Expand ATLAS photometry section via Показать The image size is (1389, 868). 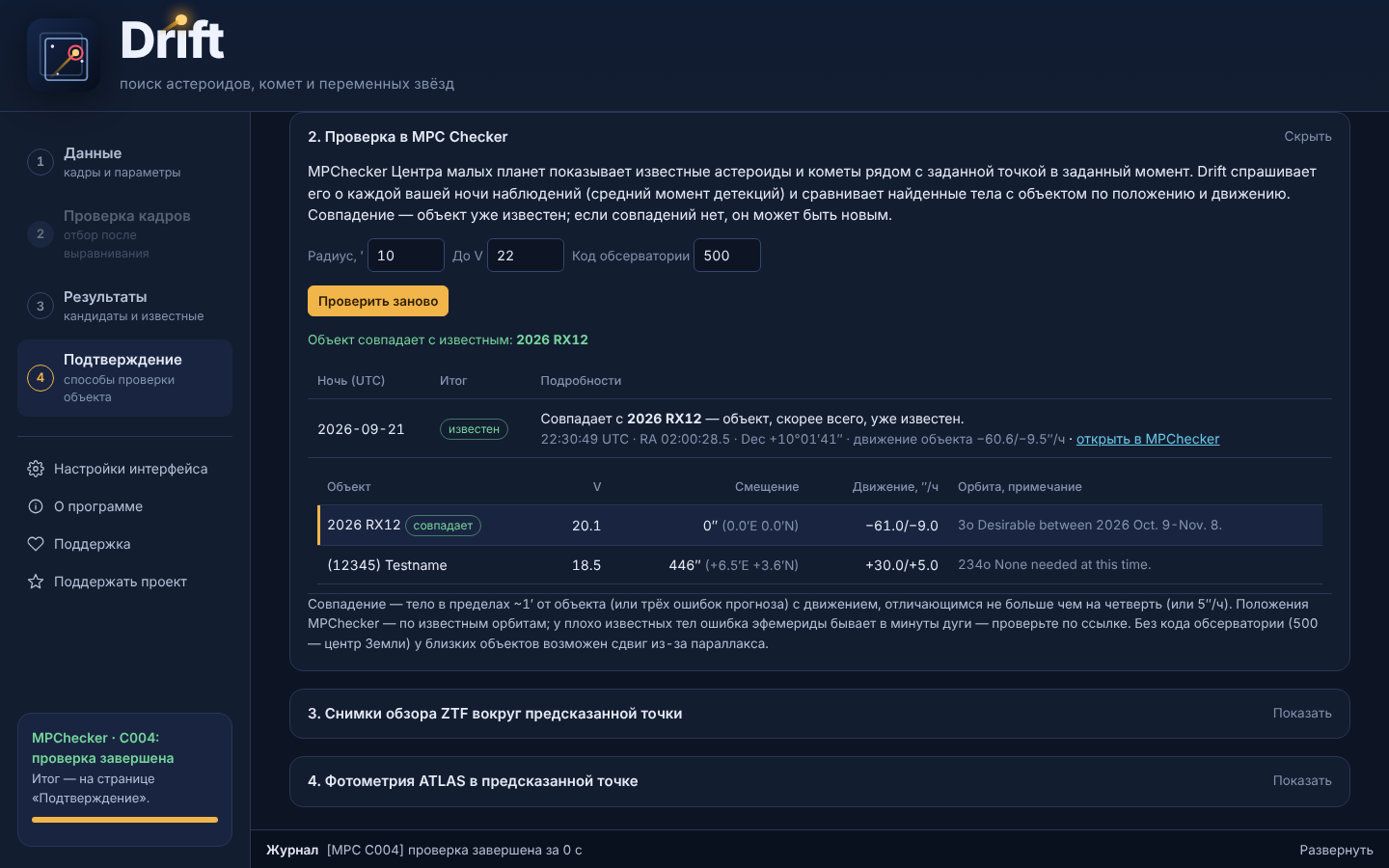pyautogui.click(x=1301, y=781)
